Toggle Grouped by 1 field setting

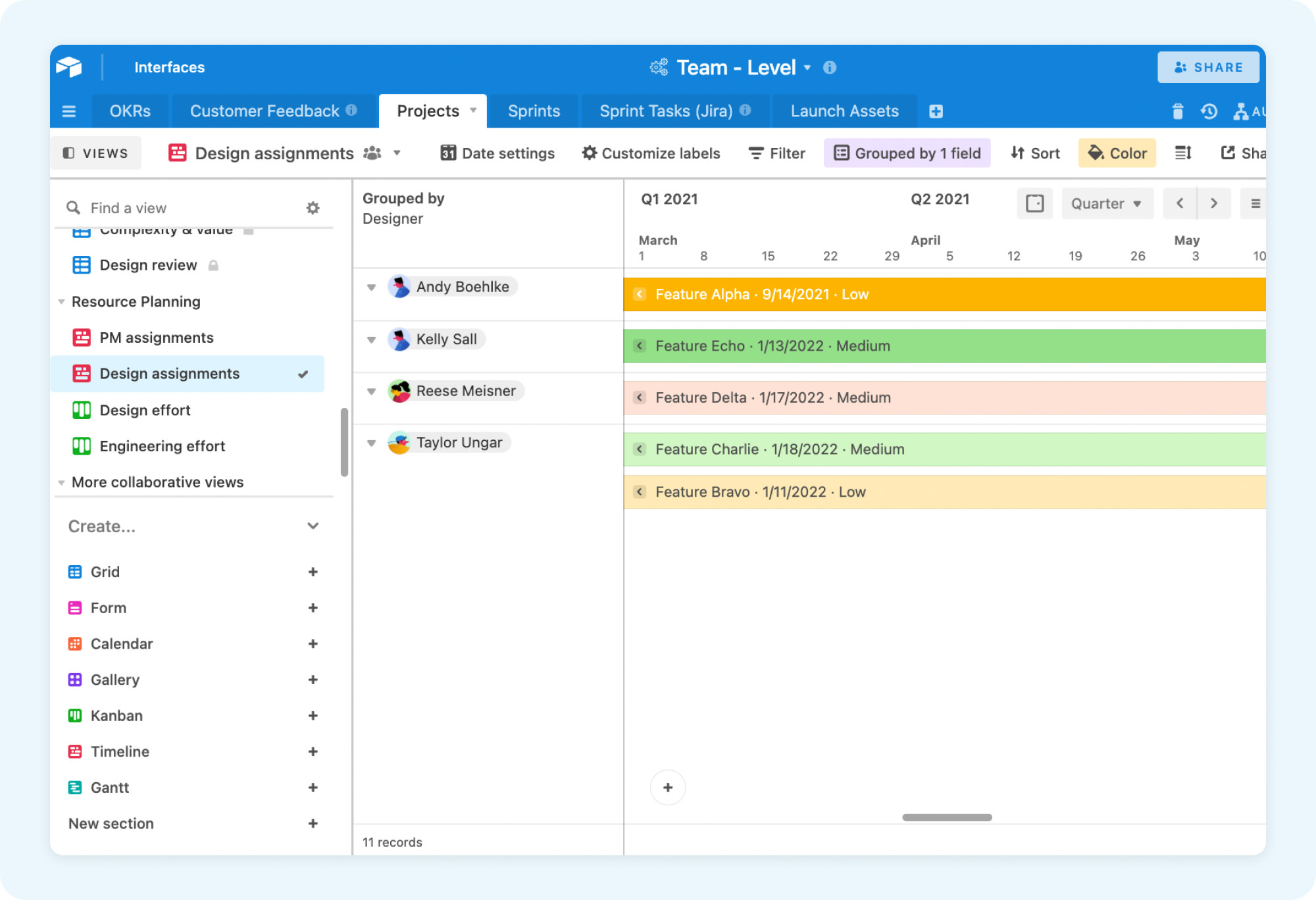pos(907,153)
